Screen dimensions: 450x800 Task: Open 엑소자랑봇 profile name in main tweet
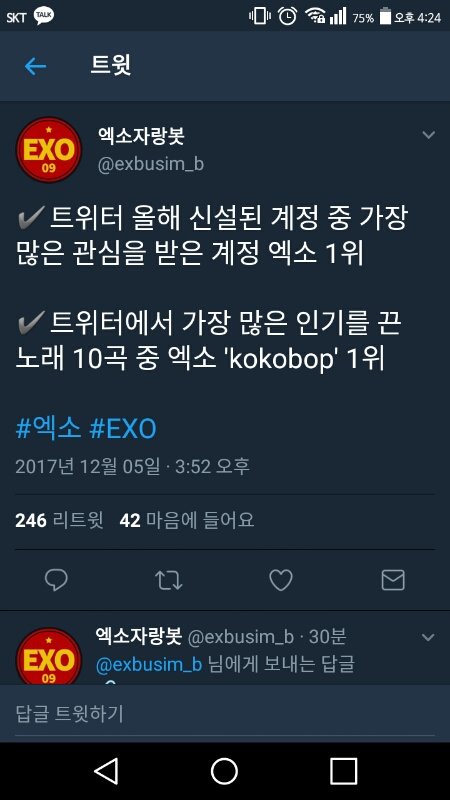141,136
